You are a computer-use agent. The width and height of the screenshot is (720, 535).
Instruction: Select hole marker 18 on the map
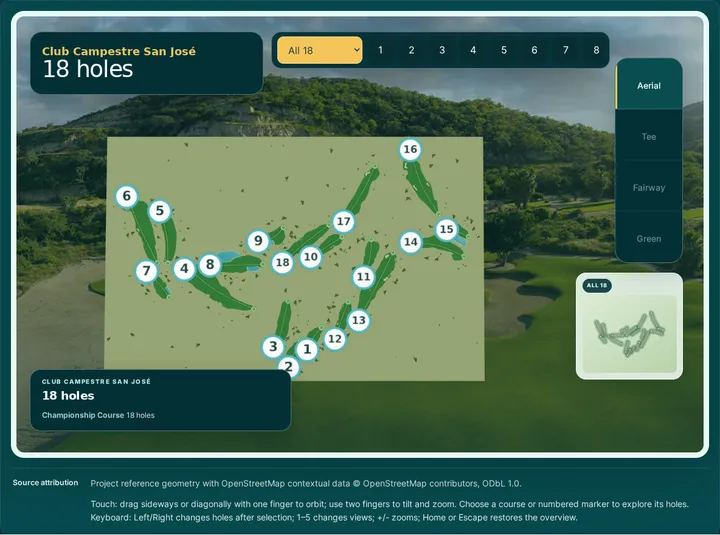coord(282,262)
